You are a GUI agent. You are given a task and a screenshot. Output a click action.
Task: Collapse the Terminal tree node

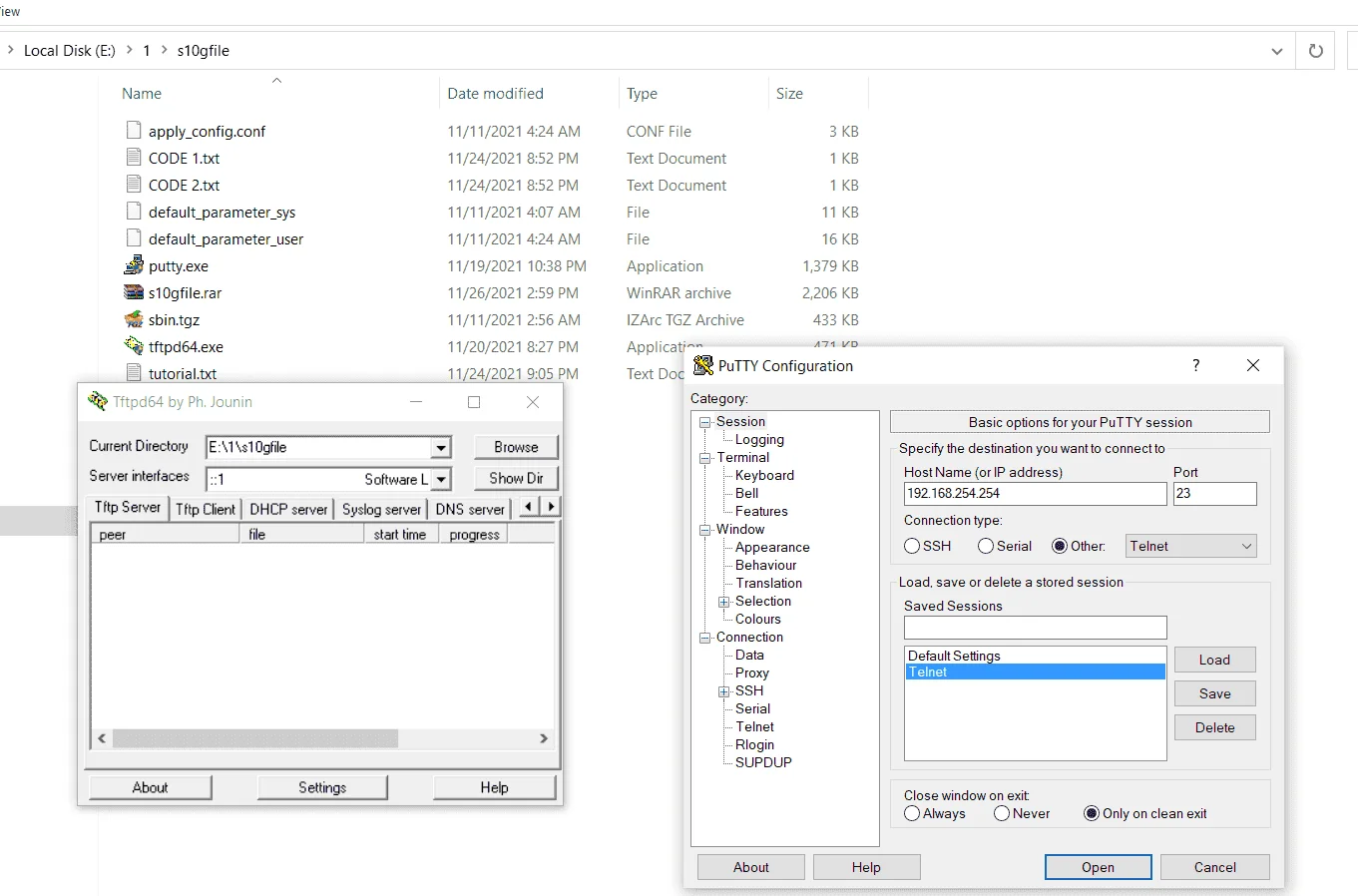tap(705, 458)
